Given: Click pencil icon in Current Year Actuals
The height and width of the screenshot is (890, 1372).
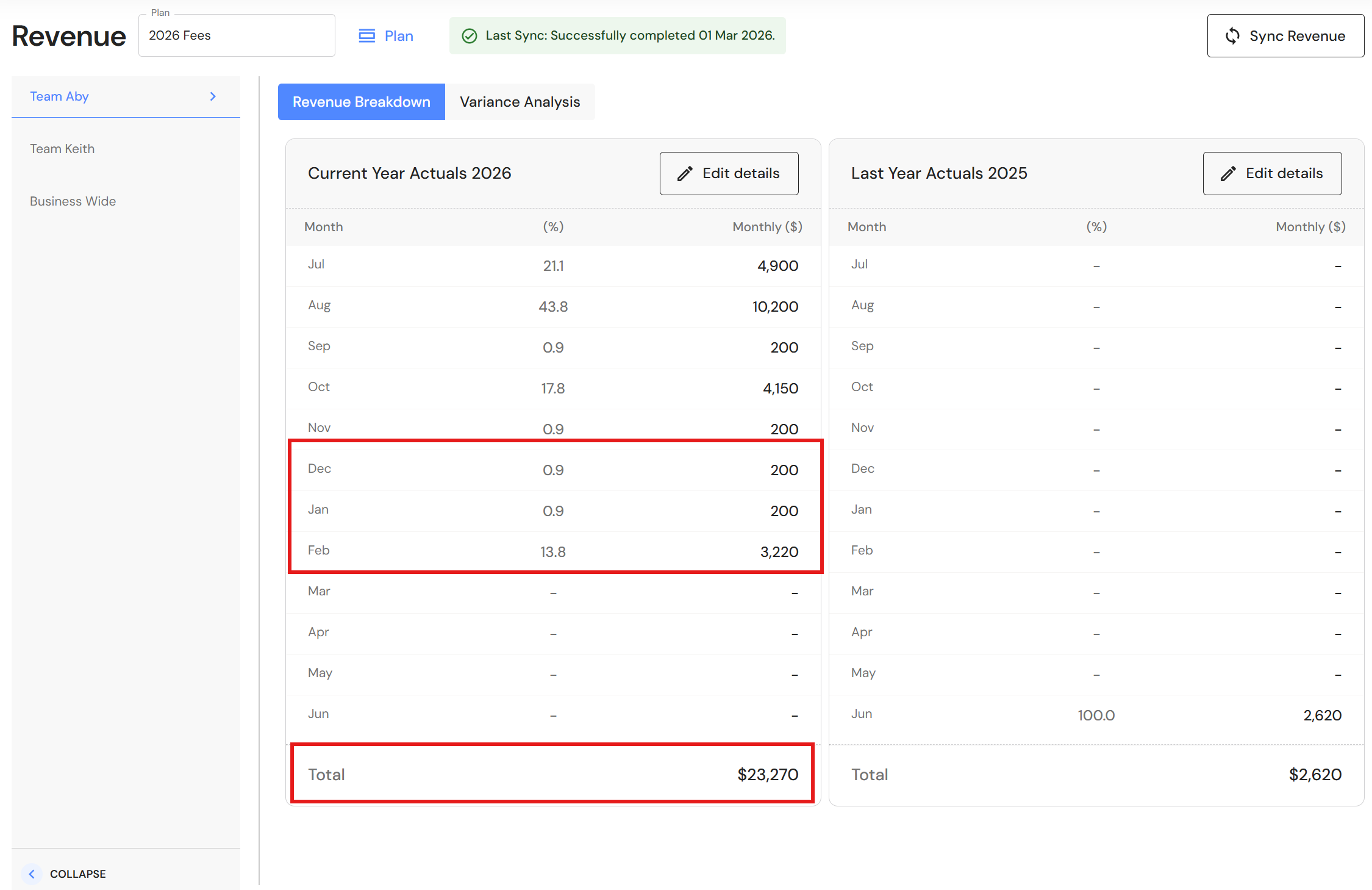Looking at the screenshot, I should (x=685, y=174).
